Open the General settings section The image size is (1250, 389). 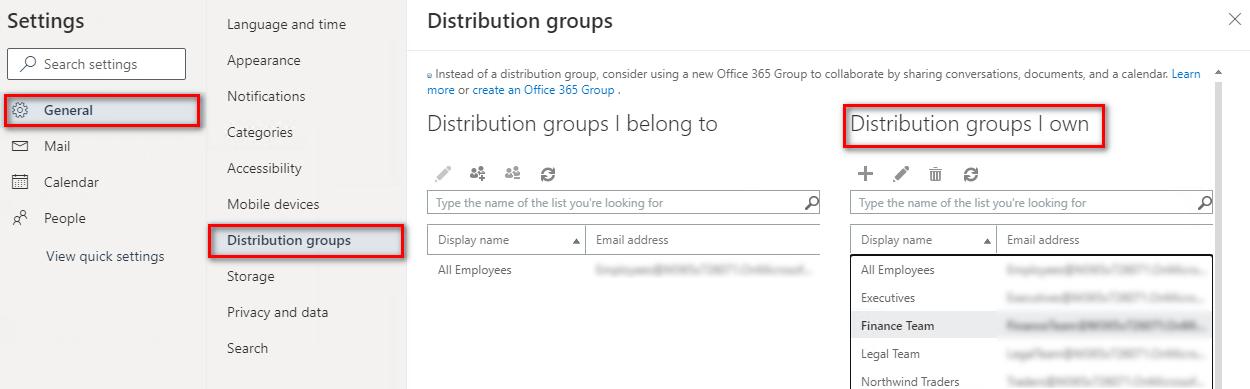[x=102, y=110]
